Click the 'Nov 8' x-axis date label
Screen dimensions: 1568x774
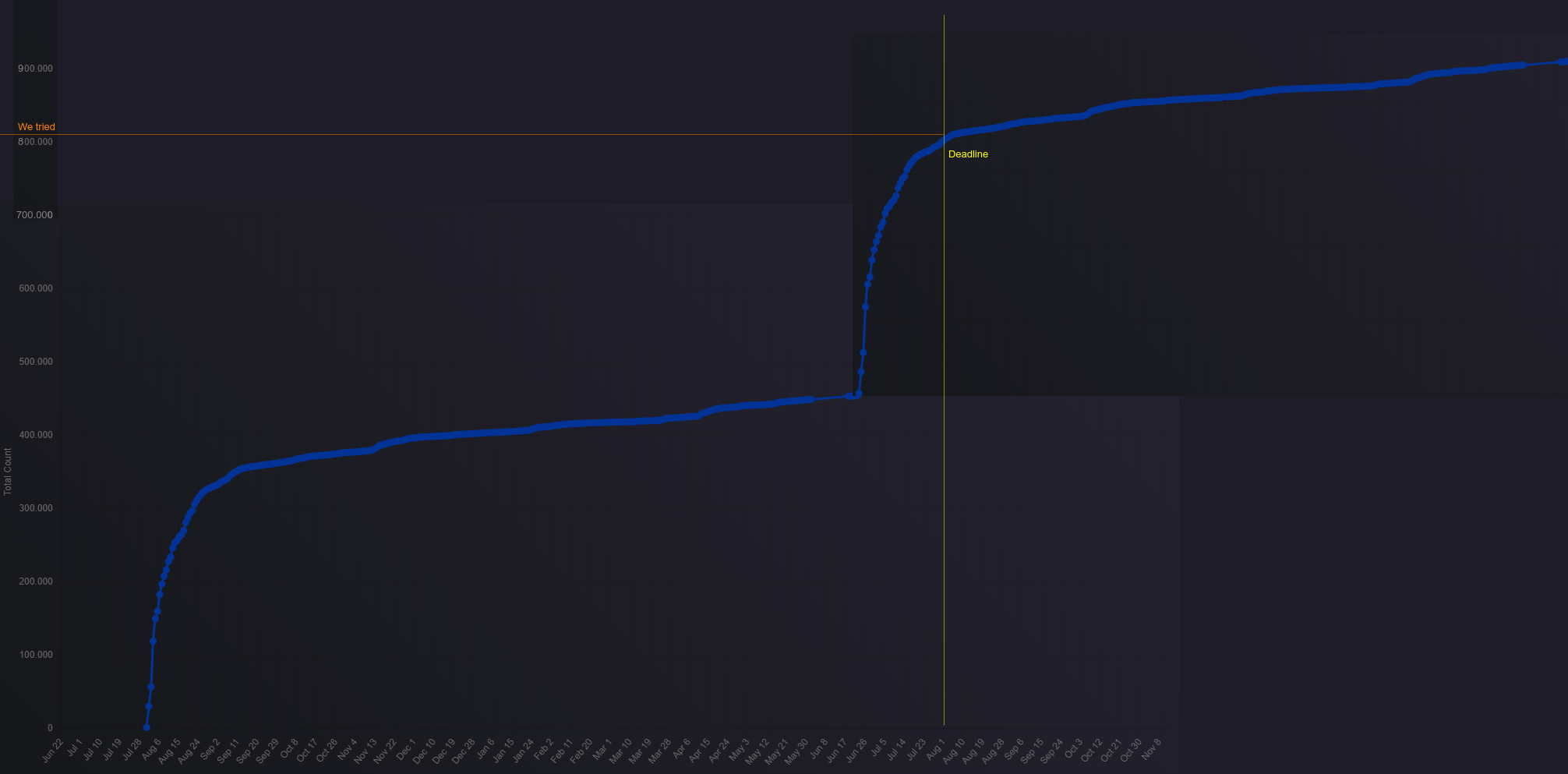click(x=1152, y=749)
